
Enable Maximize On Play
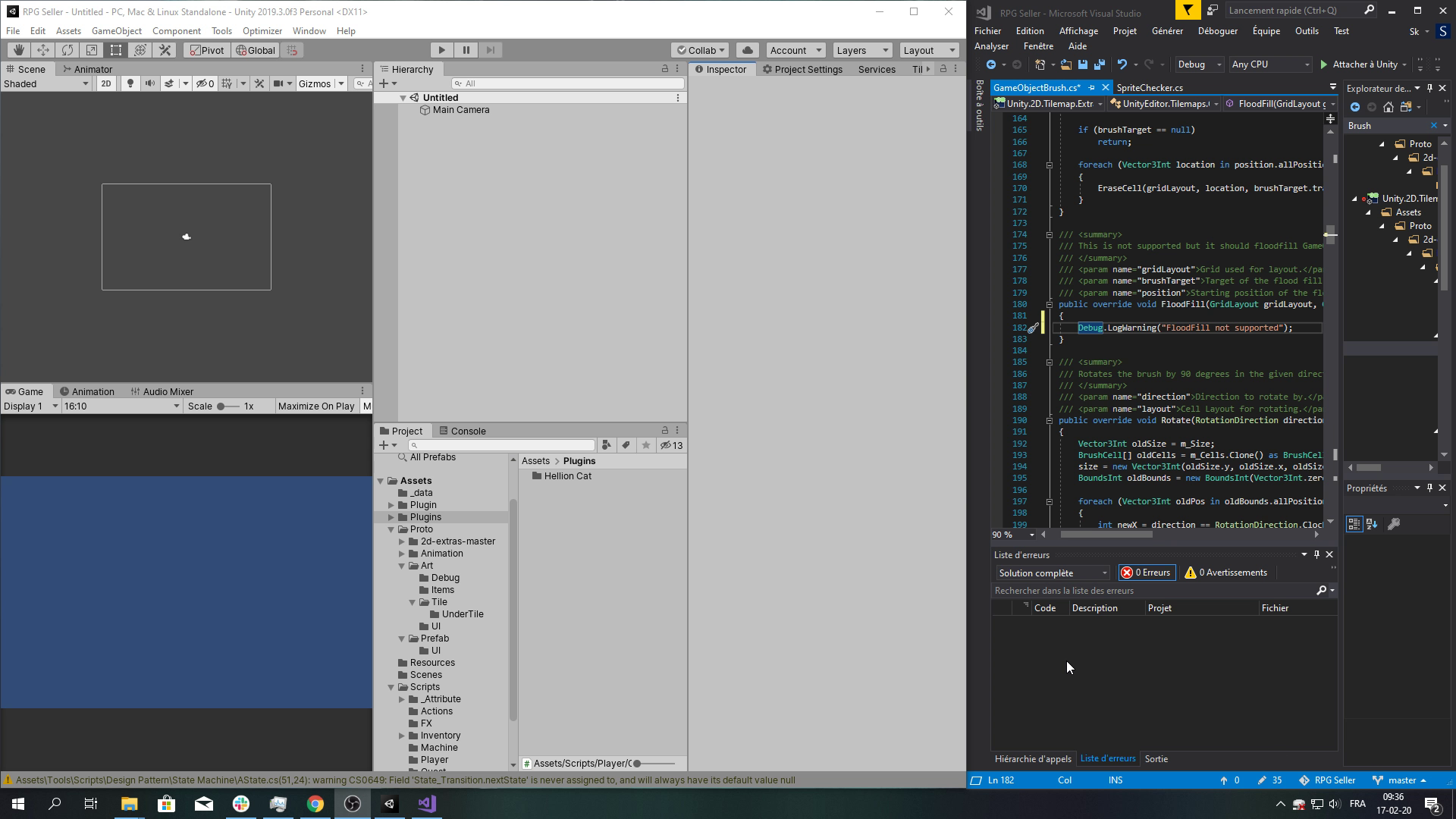click(316, 406)
